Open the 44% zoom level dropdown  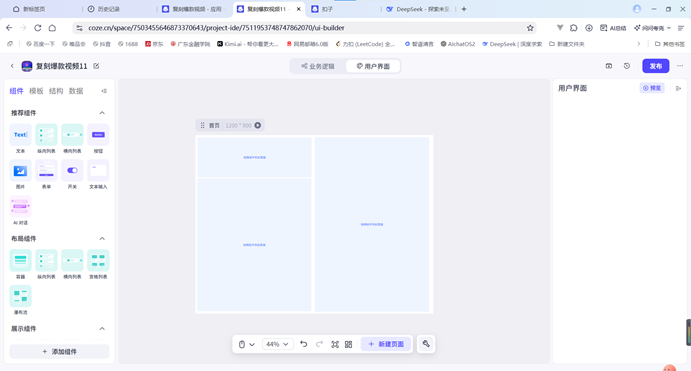(x=277, y=344)
